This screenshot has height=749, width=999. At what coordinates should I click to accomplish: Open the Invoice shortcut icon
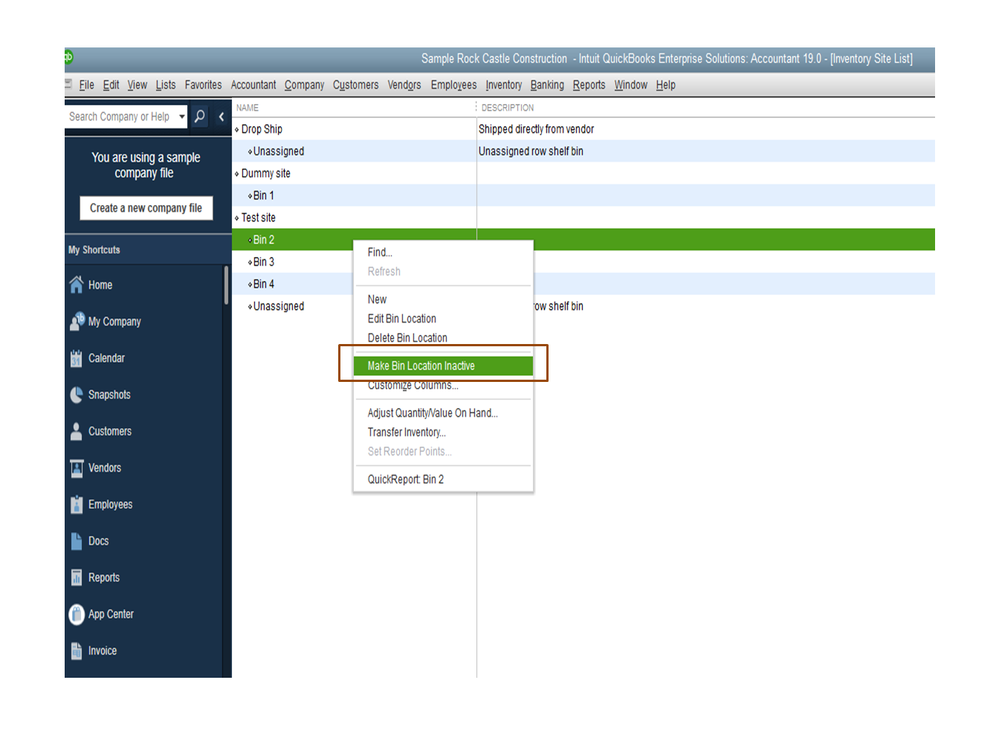click(76, 651)
